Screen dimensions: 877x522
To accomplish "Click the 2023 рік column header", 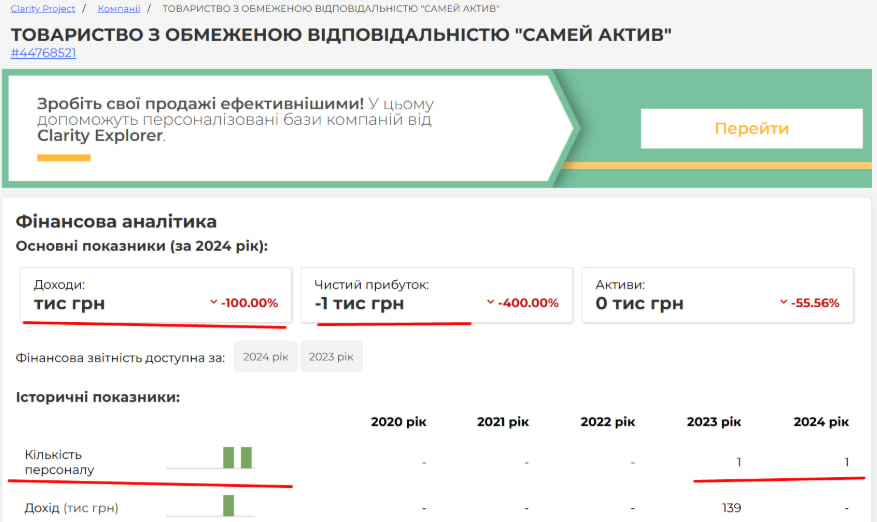I will click(714, 422).
